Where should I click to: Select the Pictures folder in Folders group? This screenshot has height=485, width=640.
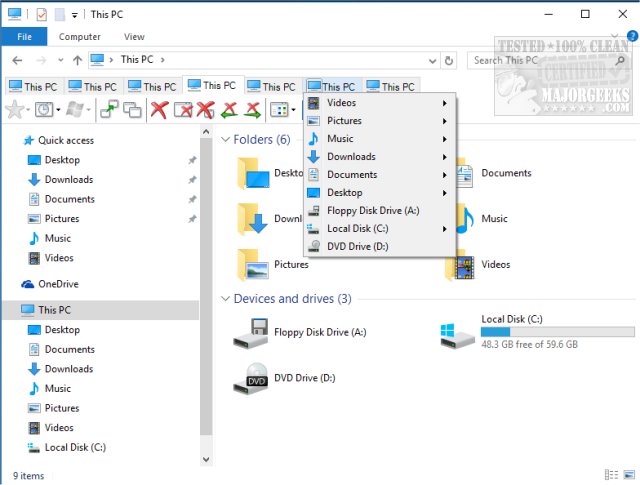coord(273,265)
